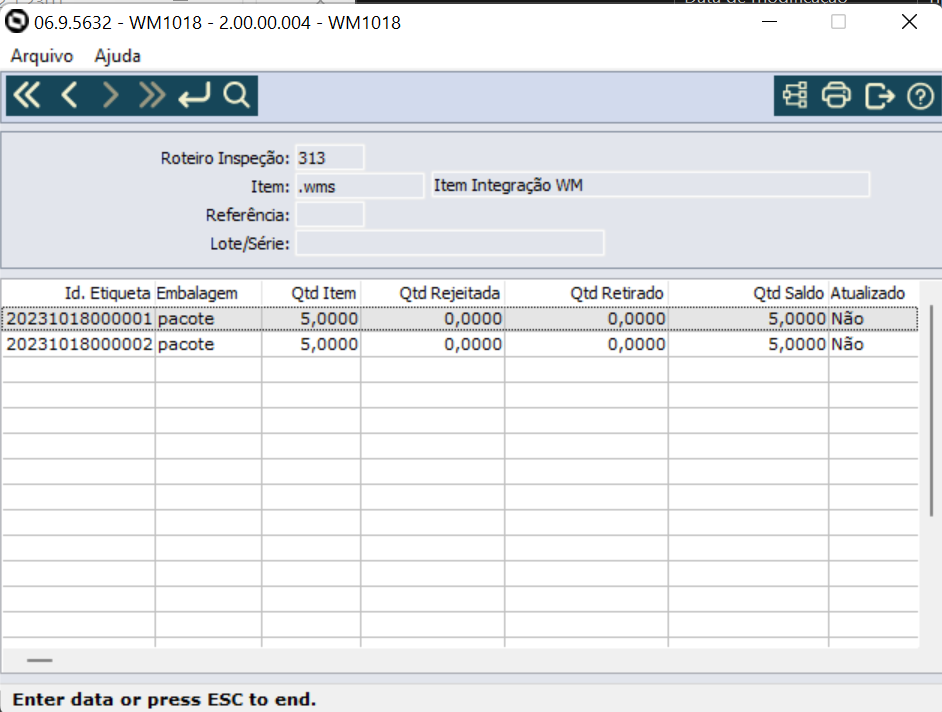
Task: Click the Qtd Rejeitada column header
Action: tap(449, 293)
